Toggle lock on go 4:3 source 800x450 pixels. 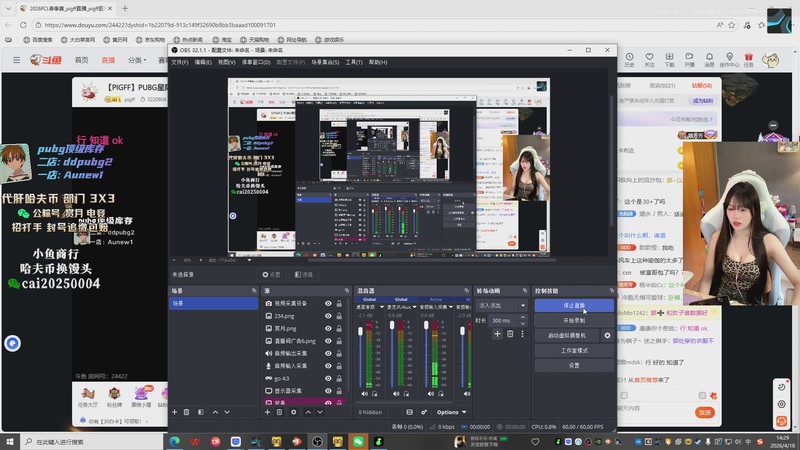(x=339, y=379)
